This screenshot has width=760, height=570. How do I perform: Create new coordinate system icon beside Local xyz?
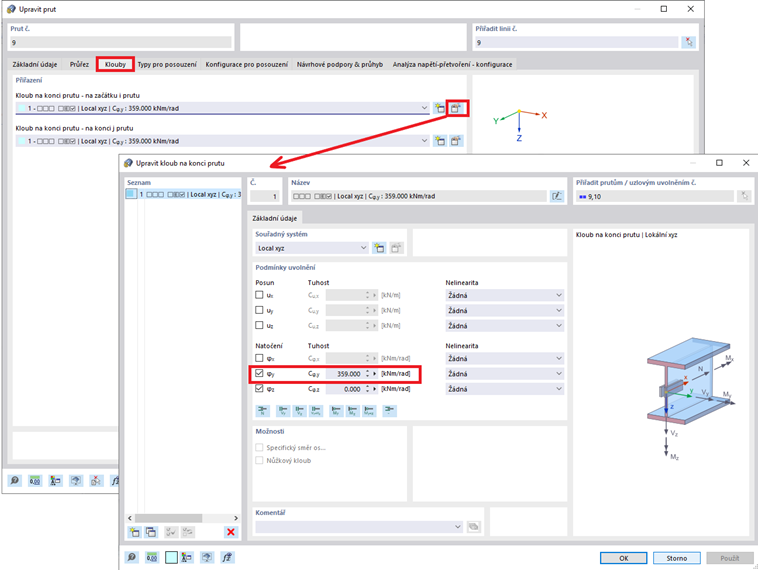tap(379, 248)
